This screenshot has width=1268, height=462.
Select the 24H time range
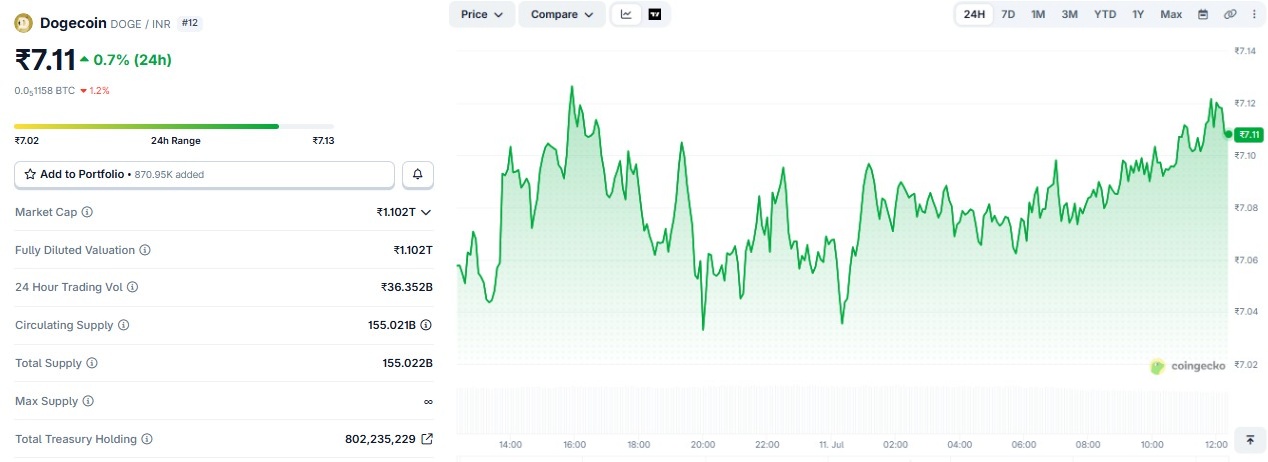point(974,14)
